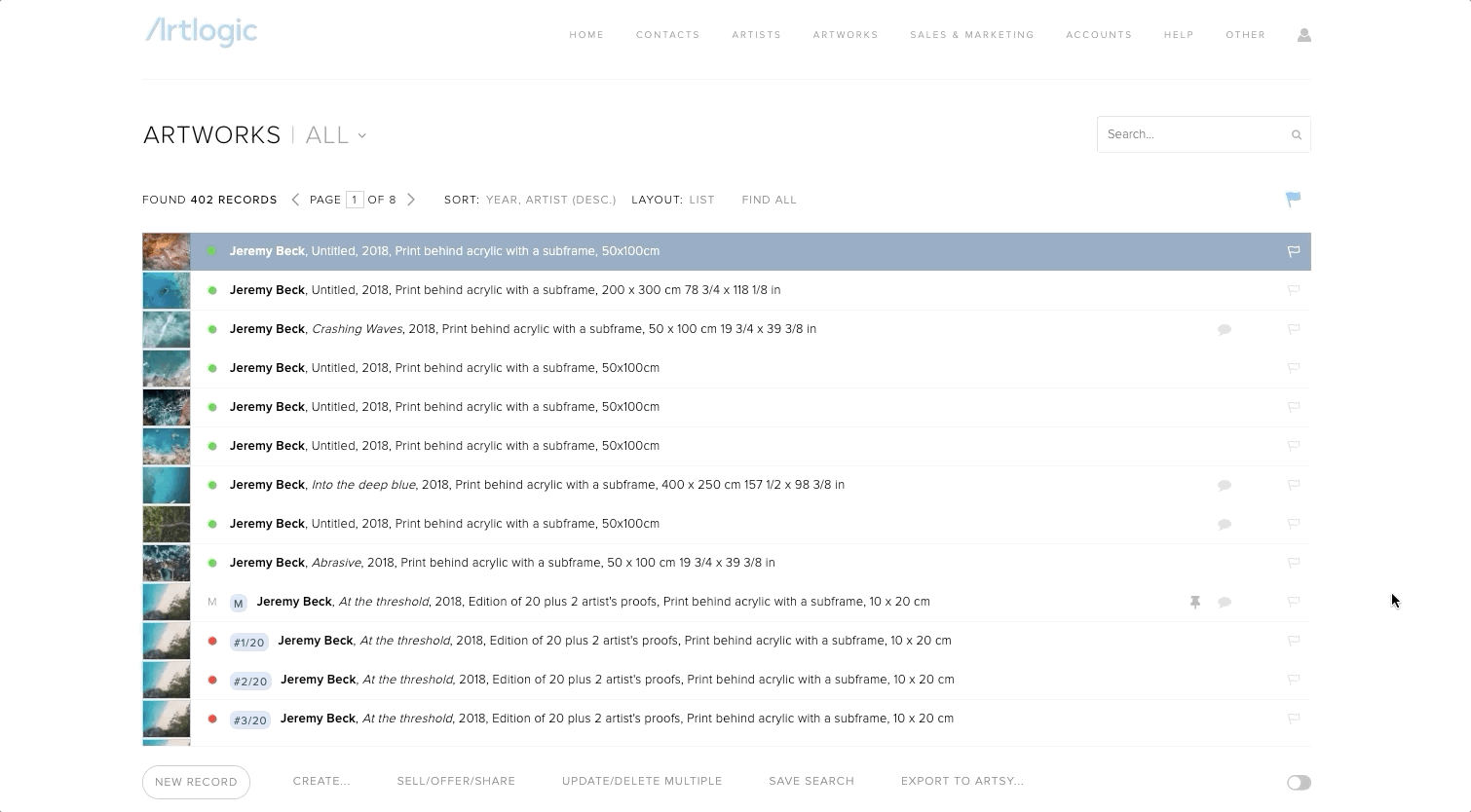Viewport: 1471px width, 812px height.
Task: Click the thumbnail of Crashing Waves
Action: [x=167, y=329]
